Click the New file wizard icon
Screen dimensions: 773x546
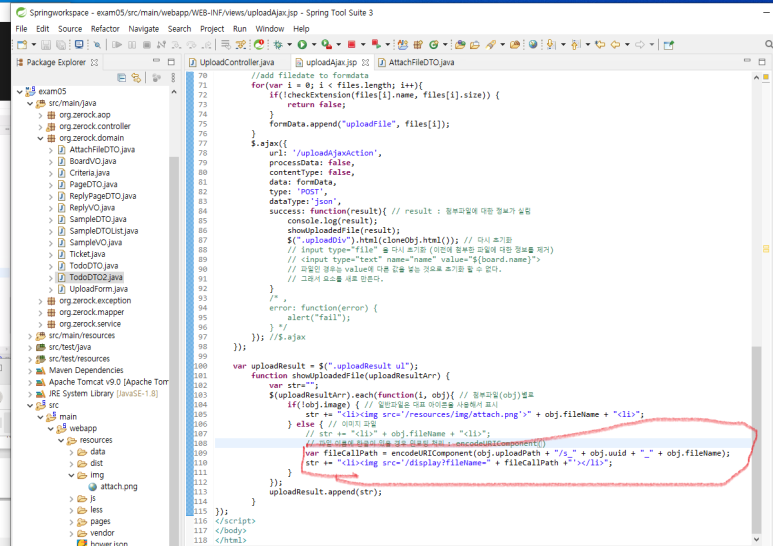[22, 45]
